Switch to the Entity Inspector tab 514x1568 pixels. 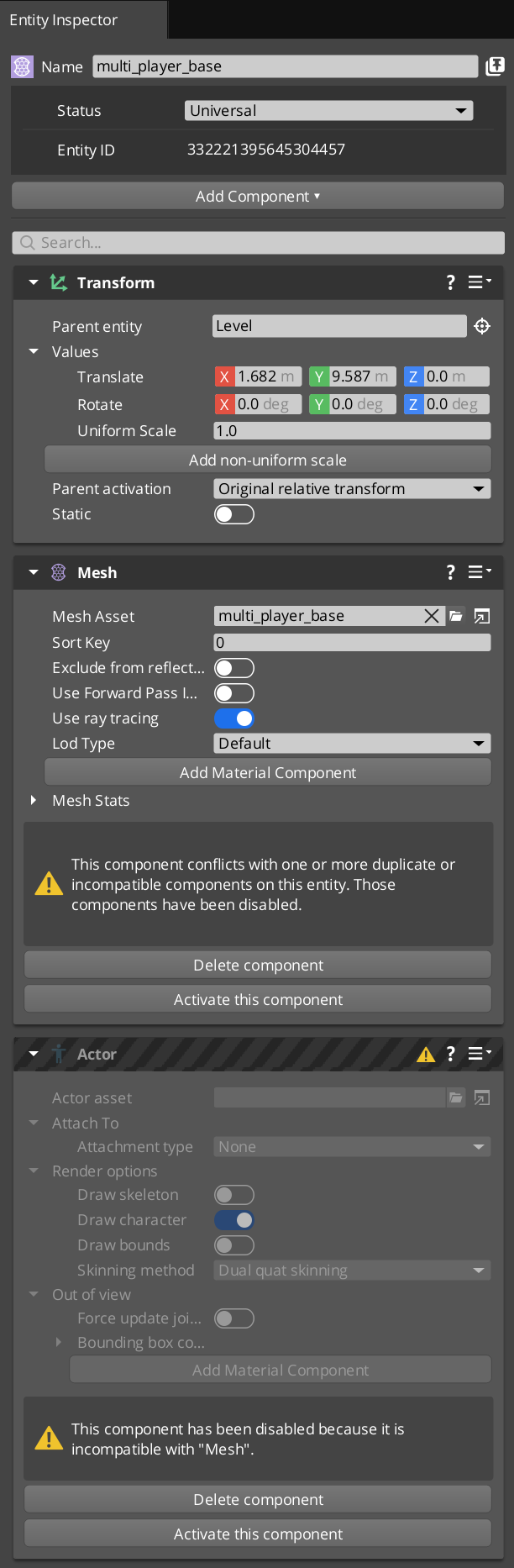coord(64,19)
